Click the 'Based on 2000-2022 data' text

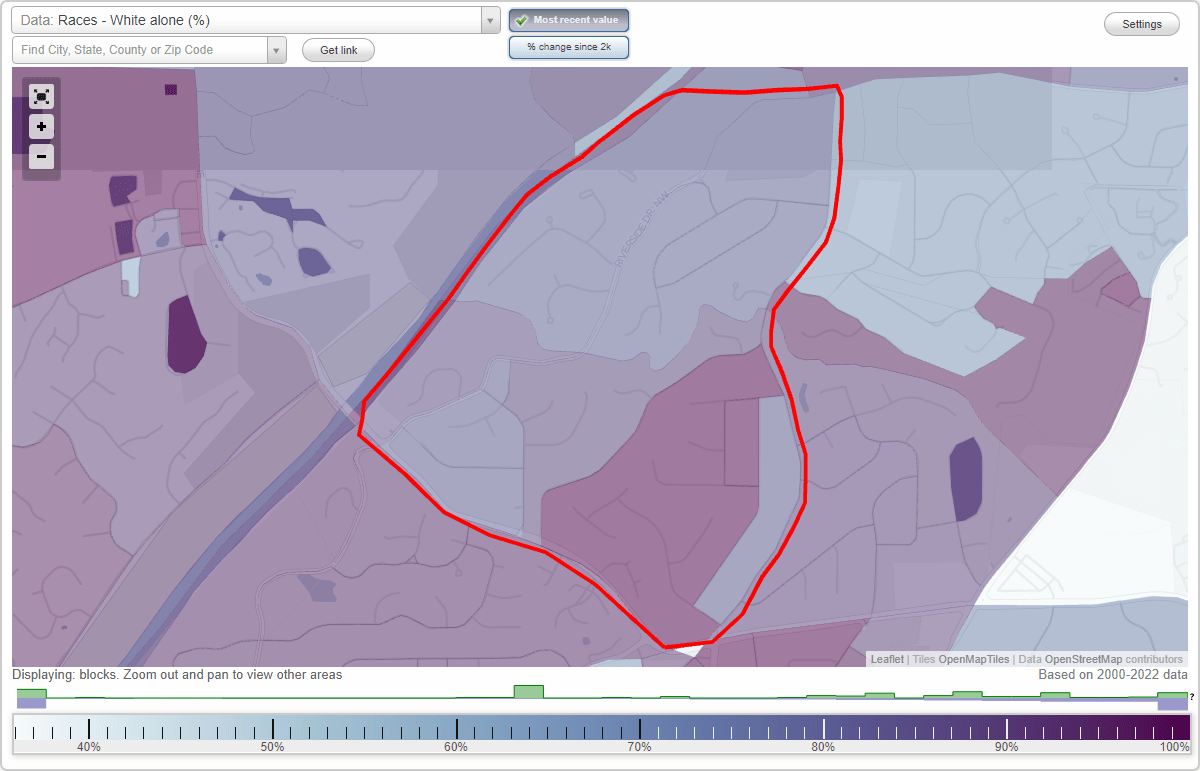pyautogui.click(x=1113, y=675)
